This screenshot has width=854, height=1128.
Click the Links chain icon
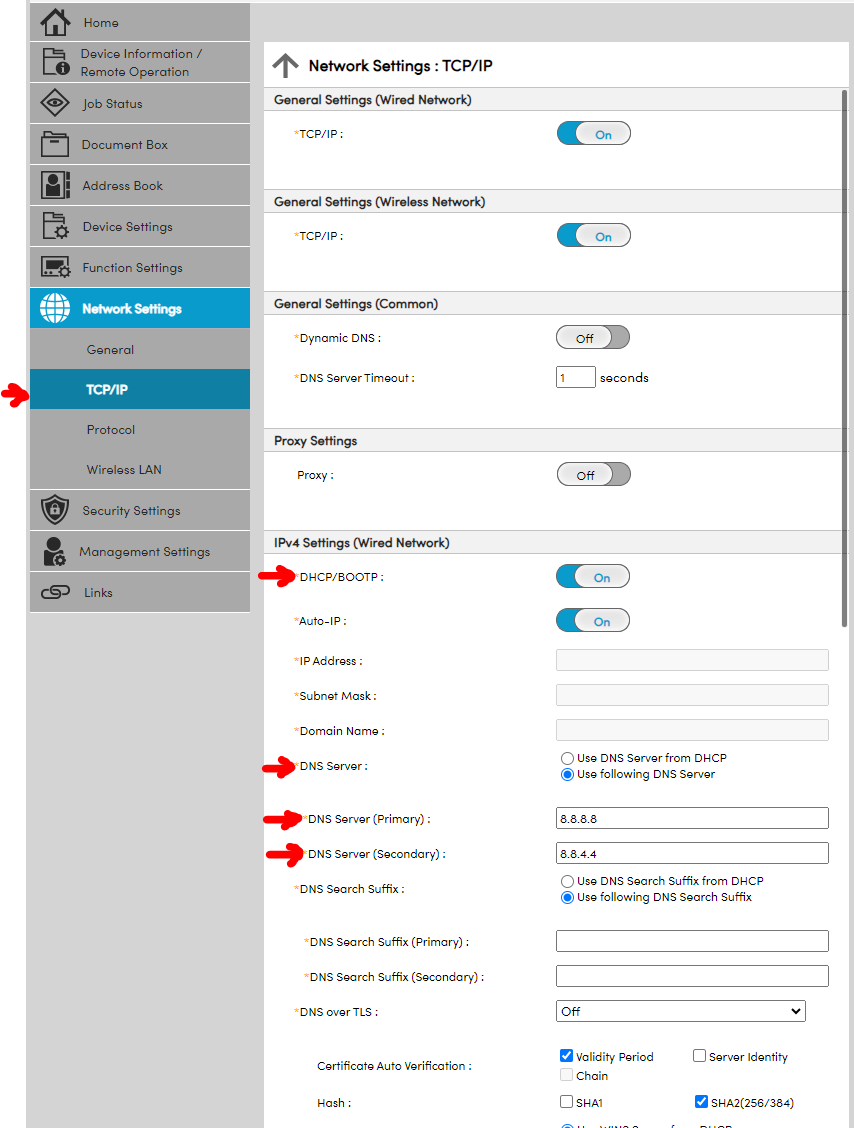(55, 592)
